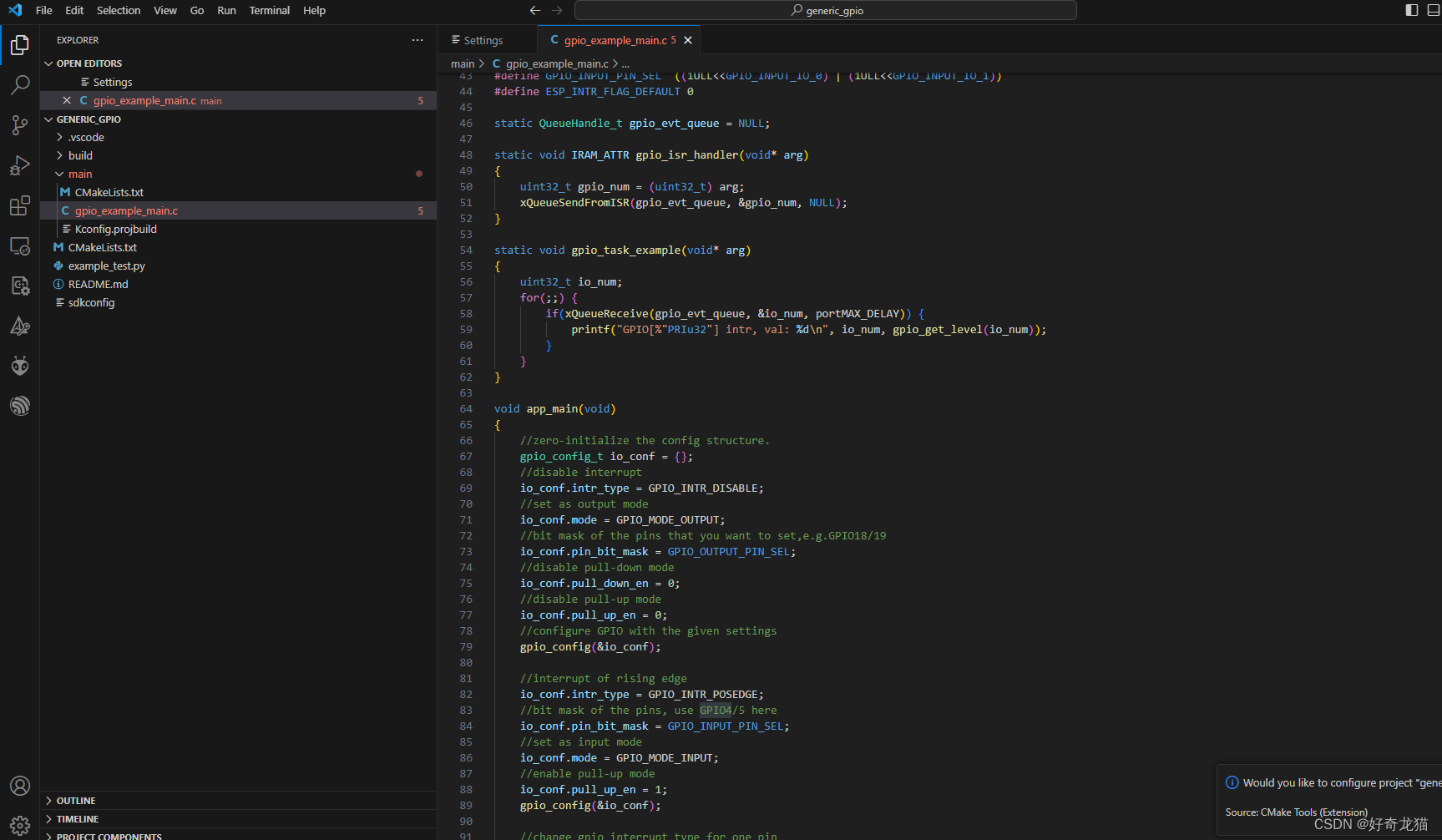Close gpio_example_main.c in Open Editors
This screenshot has height=840, width=1442.
[x=67, y=100]
